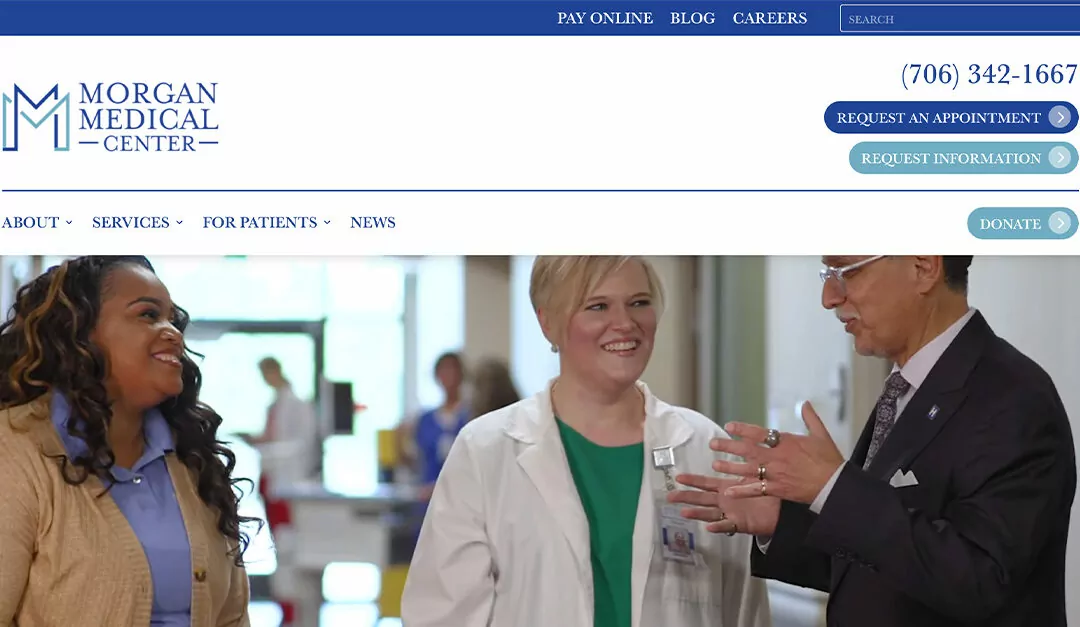Viewport: 1080px width, 627px height.
Task: Click the hero image of hospital staff
Action: pyautogui.click(x=540, y=441)
